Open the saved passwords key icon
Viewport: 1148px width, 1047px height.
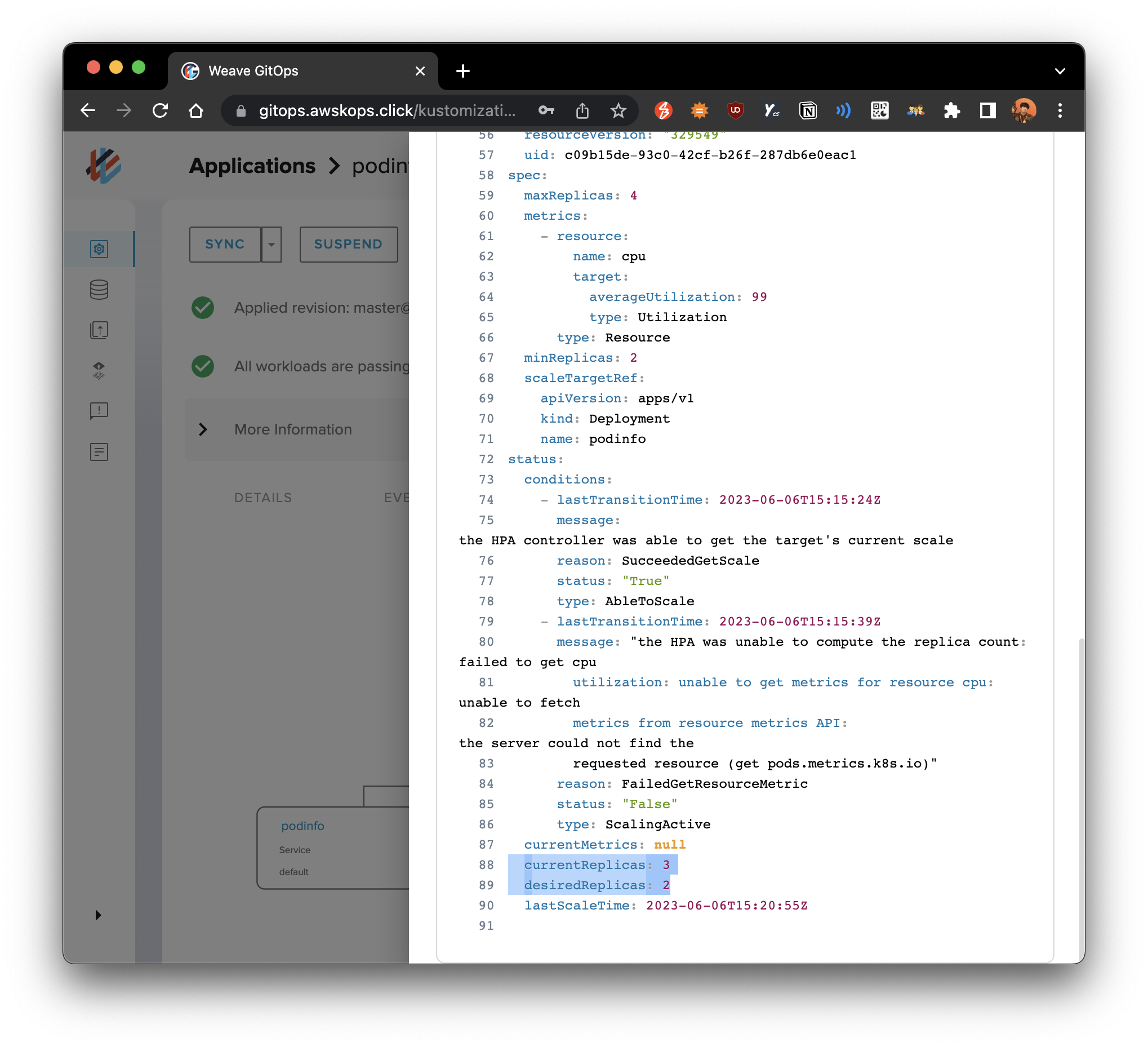click(x=546, y=110)
